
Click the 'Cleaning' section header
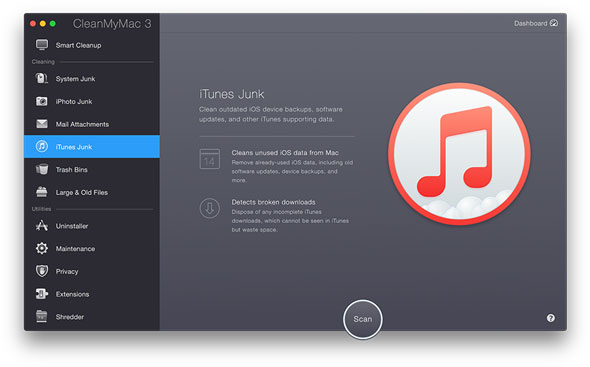pyautogui.click(x=43, y=62)
